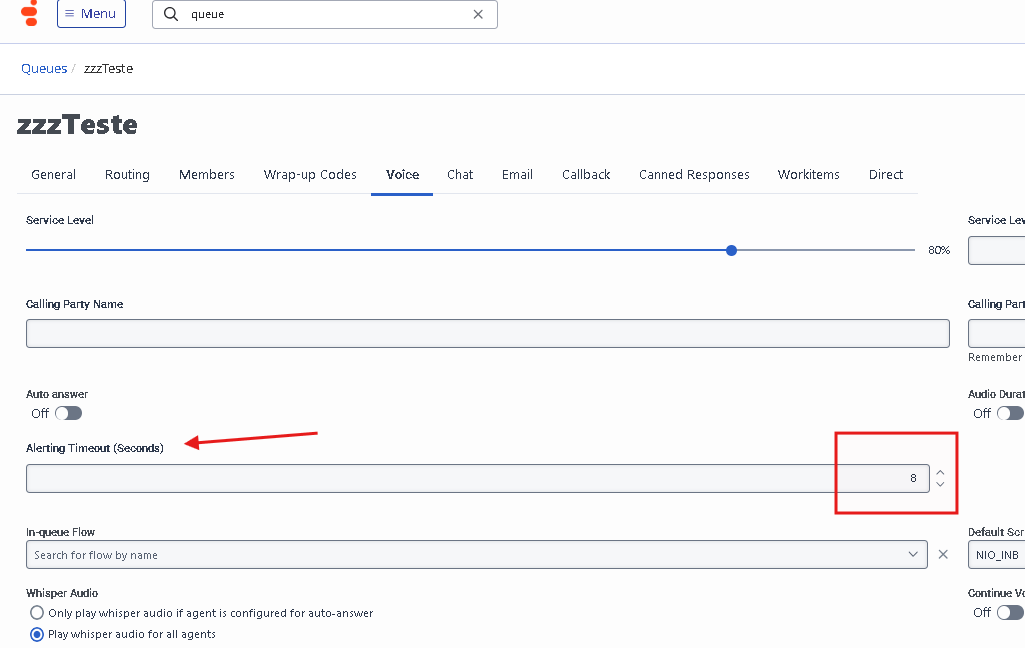Go to the Wrap-up Codes tab
This screenshot has width=1025, height=648.
pos(310,175)
